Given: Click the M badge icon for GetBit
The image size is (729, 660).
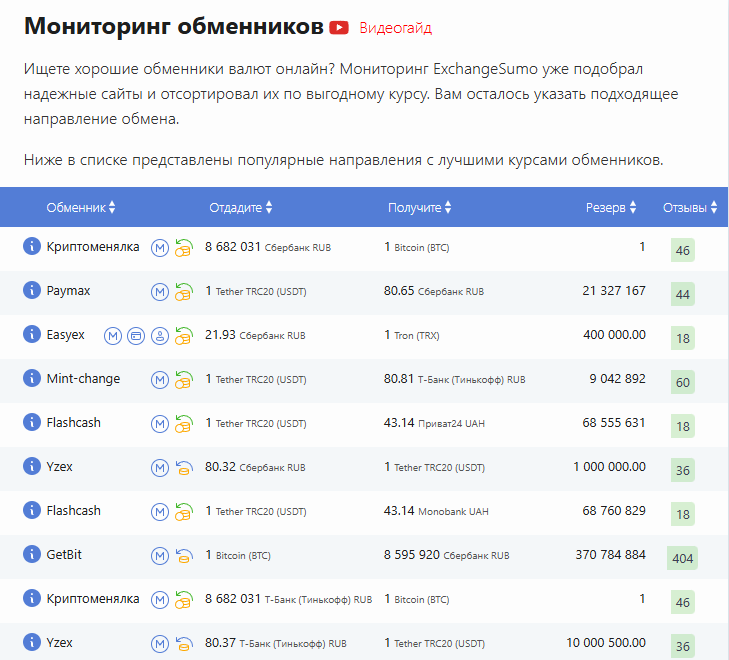Looking at the screenshot, I should 160,556.
